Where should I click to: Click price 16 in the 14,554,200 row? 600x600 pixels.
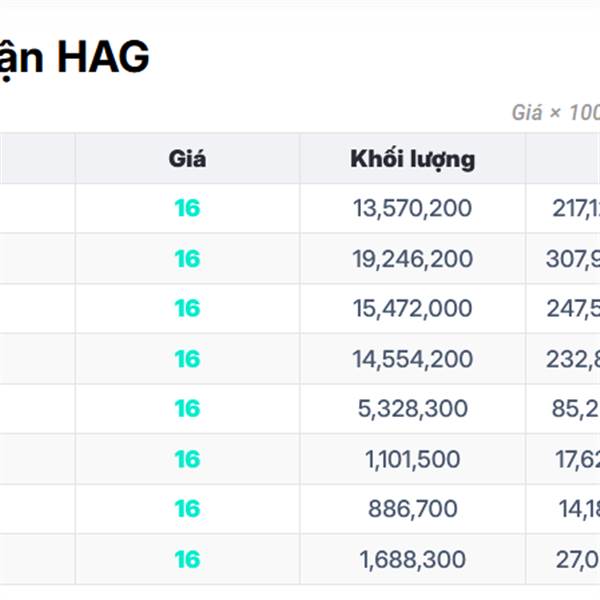click(x=187, y=359)
